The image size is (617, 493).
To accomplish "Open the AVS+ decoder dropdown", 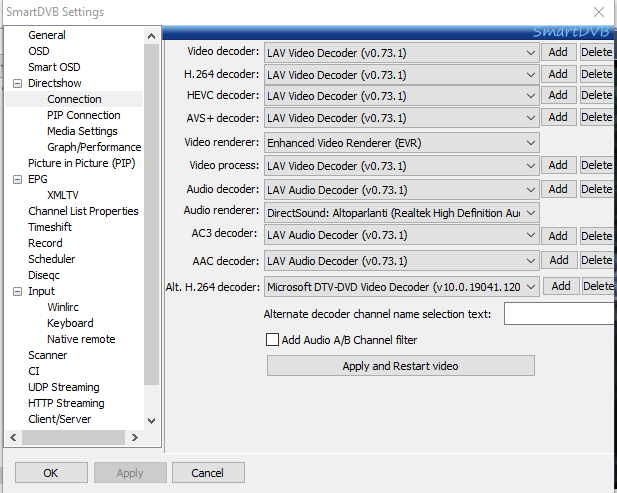I will pos(401,118).
